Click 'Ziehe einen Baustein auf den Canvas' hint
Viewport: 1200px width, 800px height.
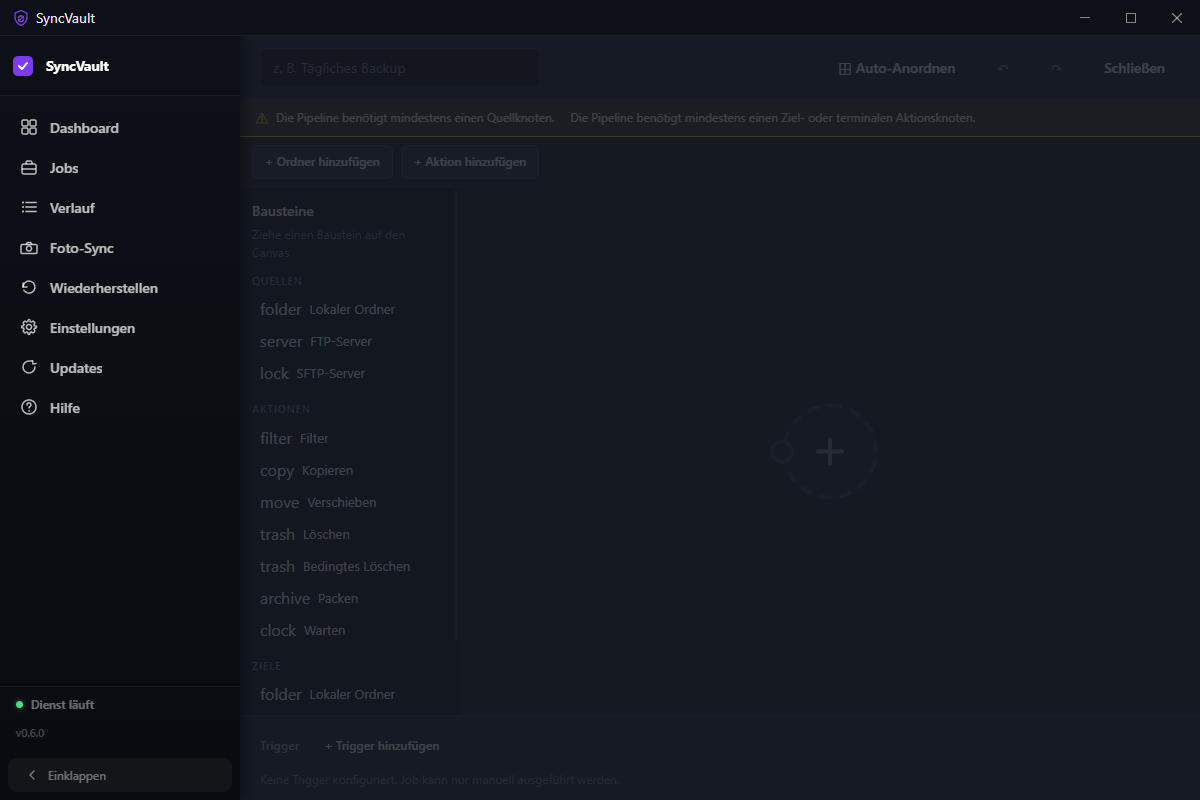tap(328, 244)
